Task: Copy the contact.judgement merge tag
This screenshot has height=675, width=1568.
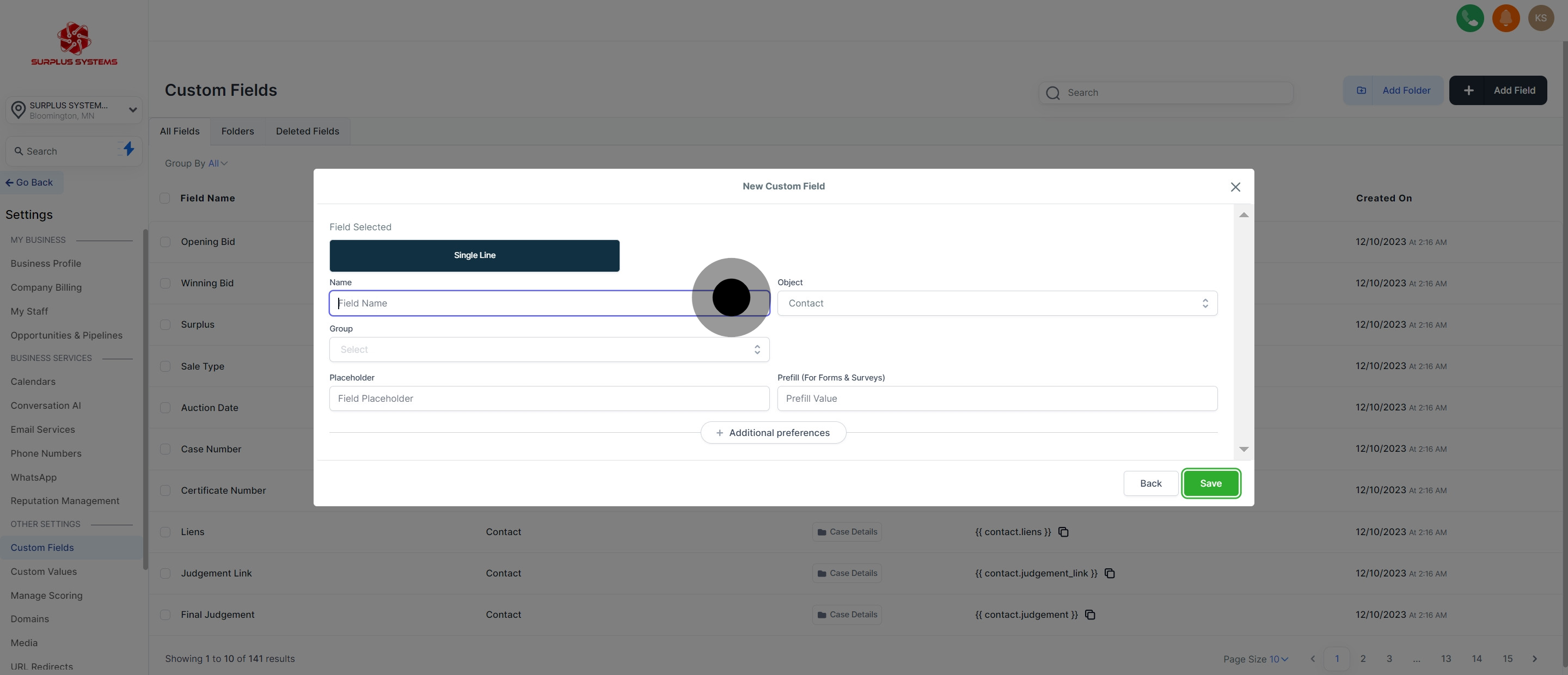Action: point(1089,615)
